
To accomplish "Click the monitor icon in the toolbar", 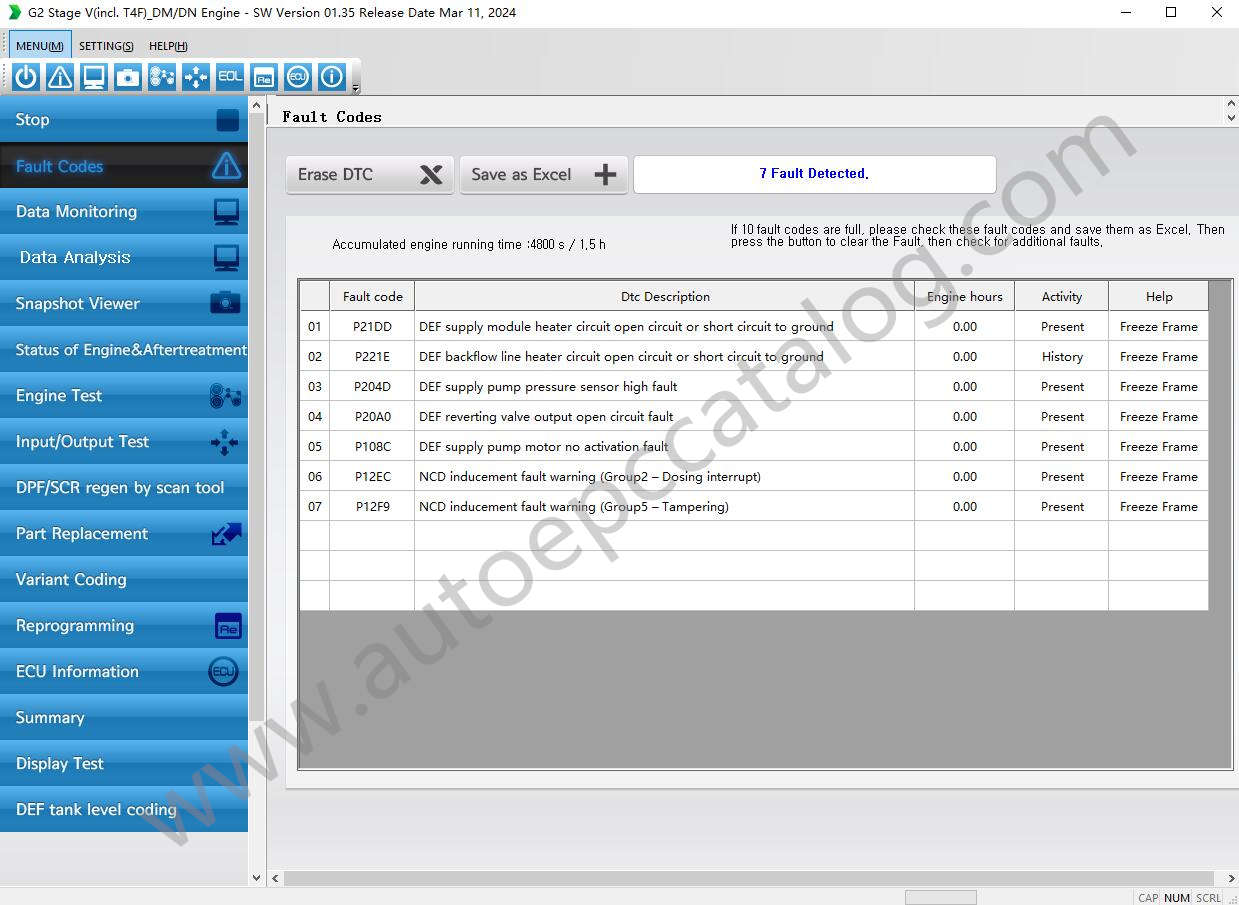I will tap(94, 77).
